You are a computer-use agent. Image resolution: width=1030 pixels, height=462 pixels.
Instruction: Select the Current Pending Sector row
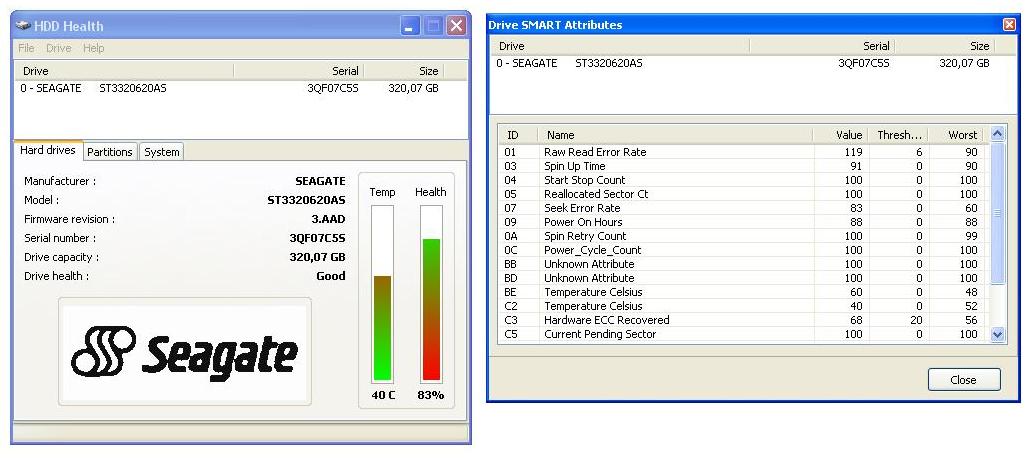[742, 334]
